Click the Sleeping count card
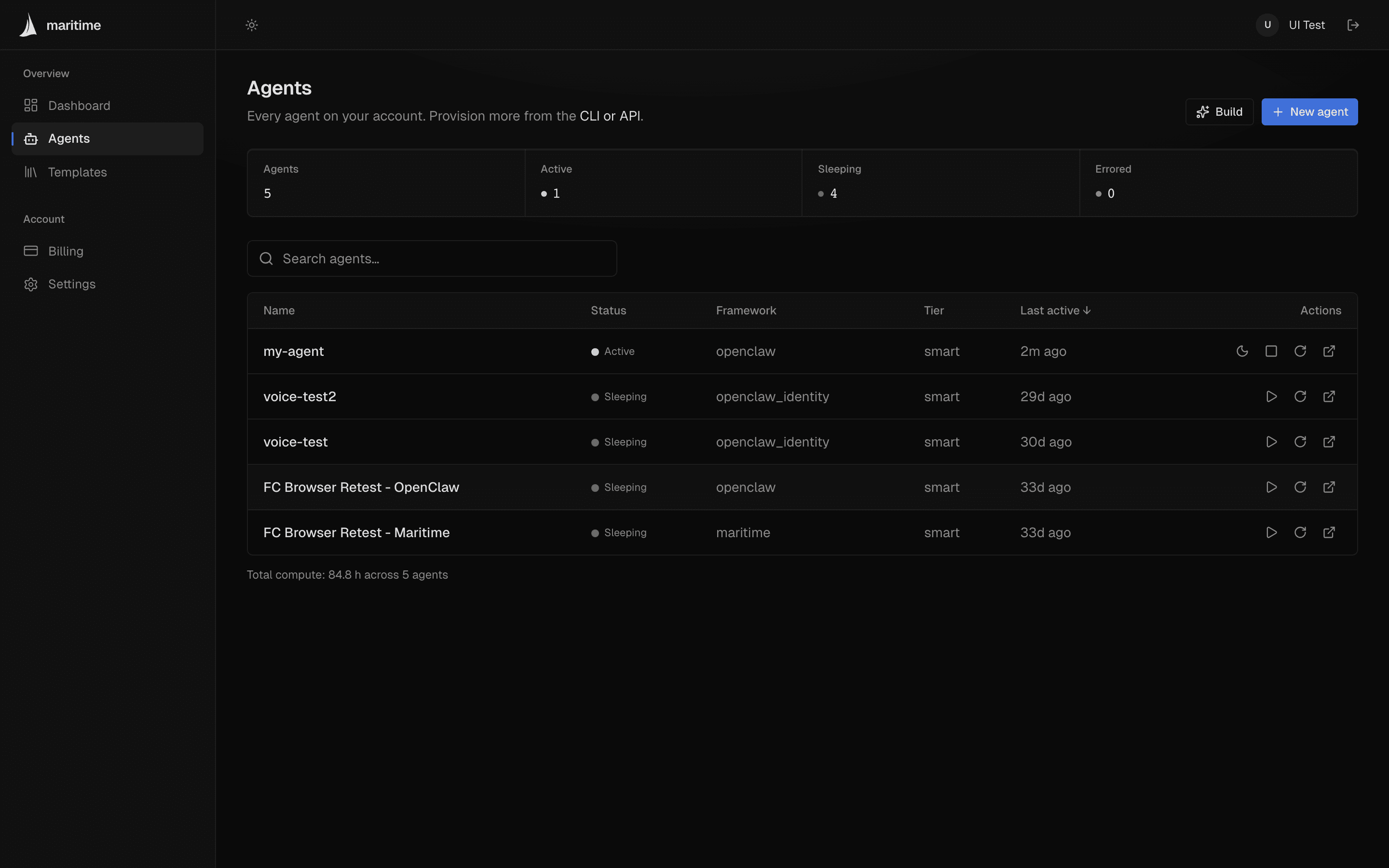Screen dimensions: 1389x868 [941, 183]
